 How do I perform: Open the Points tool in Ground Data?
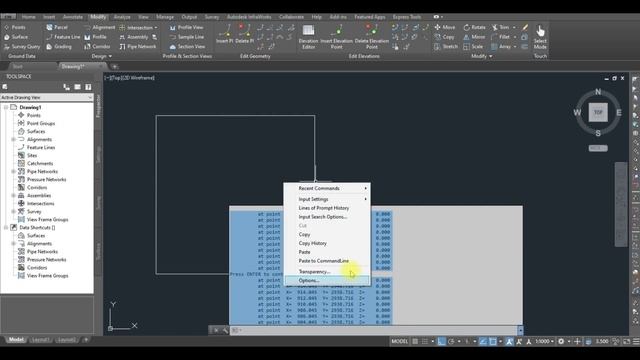pos(15,27)
